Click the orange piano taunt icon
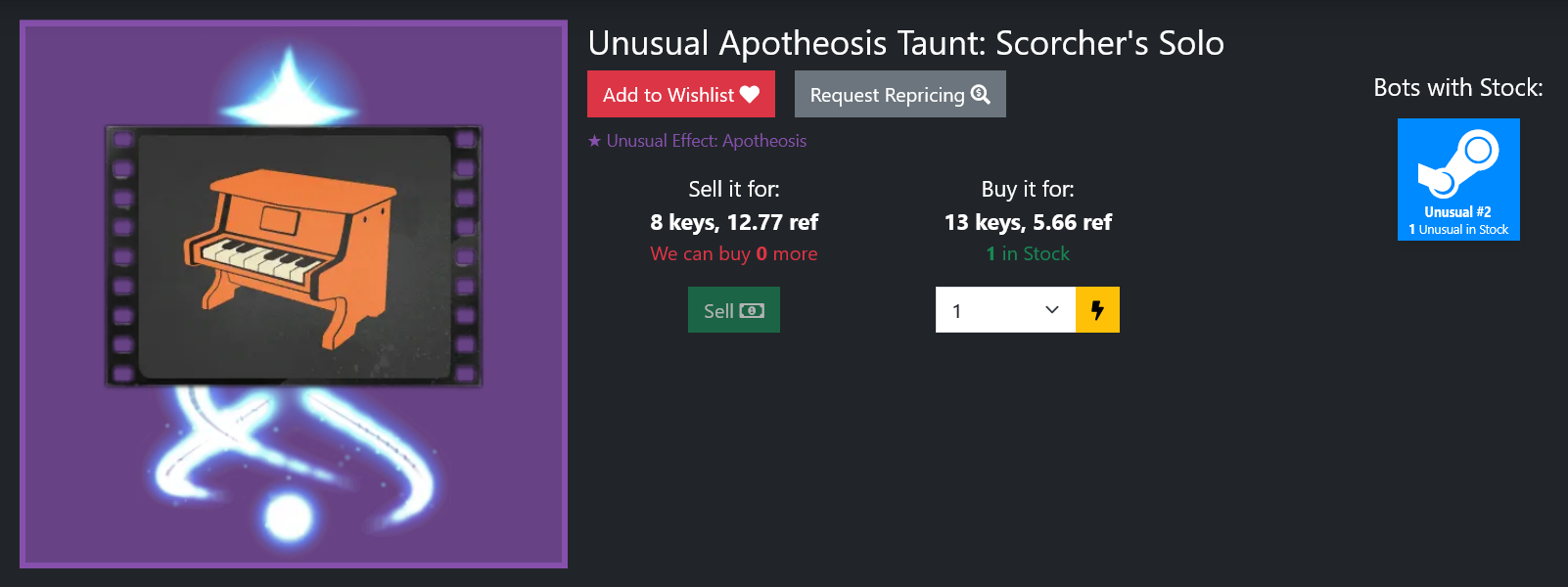Screen dimensions: 1568x587 292,256
